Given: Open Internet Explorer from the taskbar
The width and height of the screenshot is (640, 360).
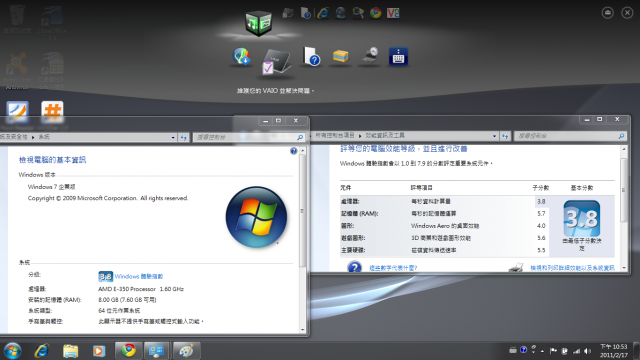Looking at the screenshot, I should [x=42, y=351].
